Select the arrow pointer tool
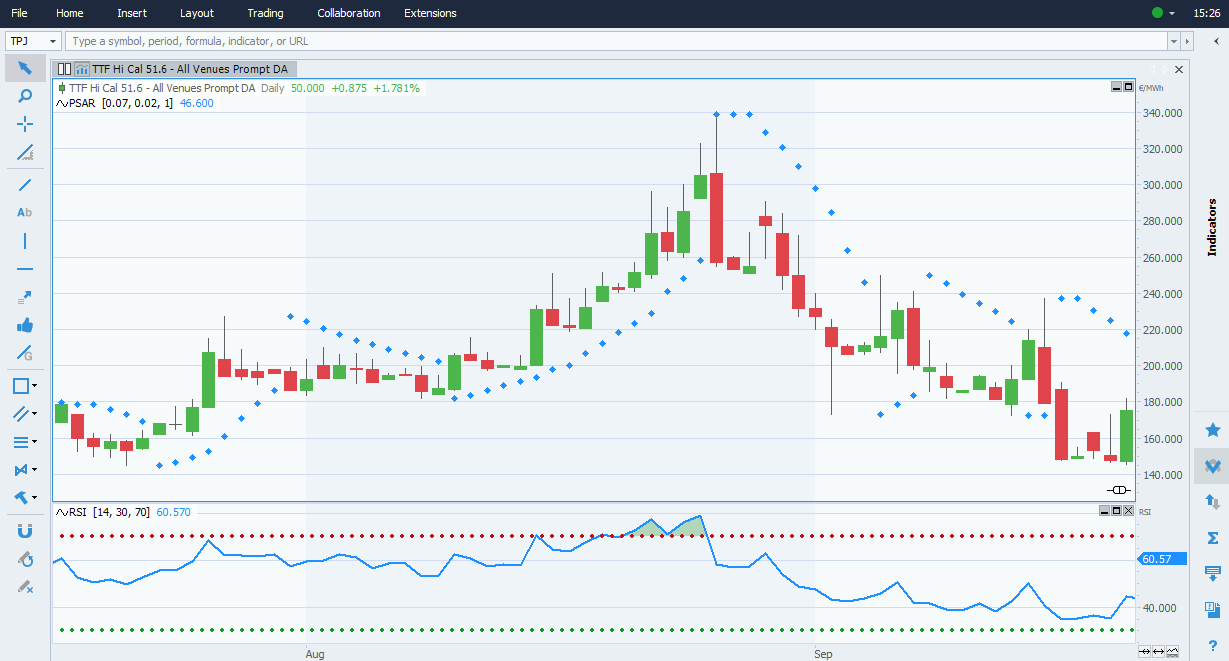1229x661 pixels. pos(25,68)
